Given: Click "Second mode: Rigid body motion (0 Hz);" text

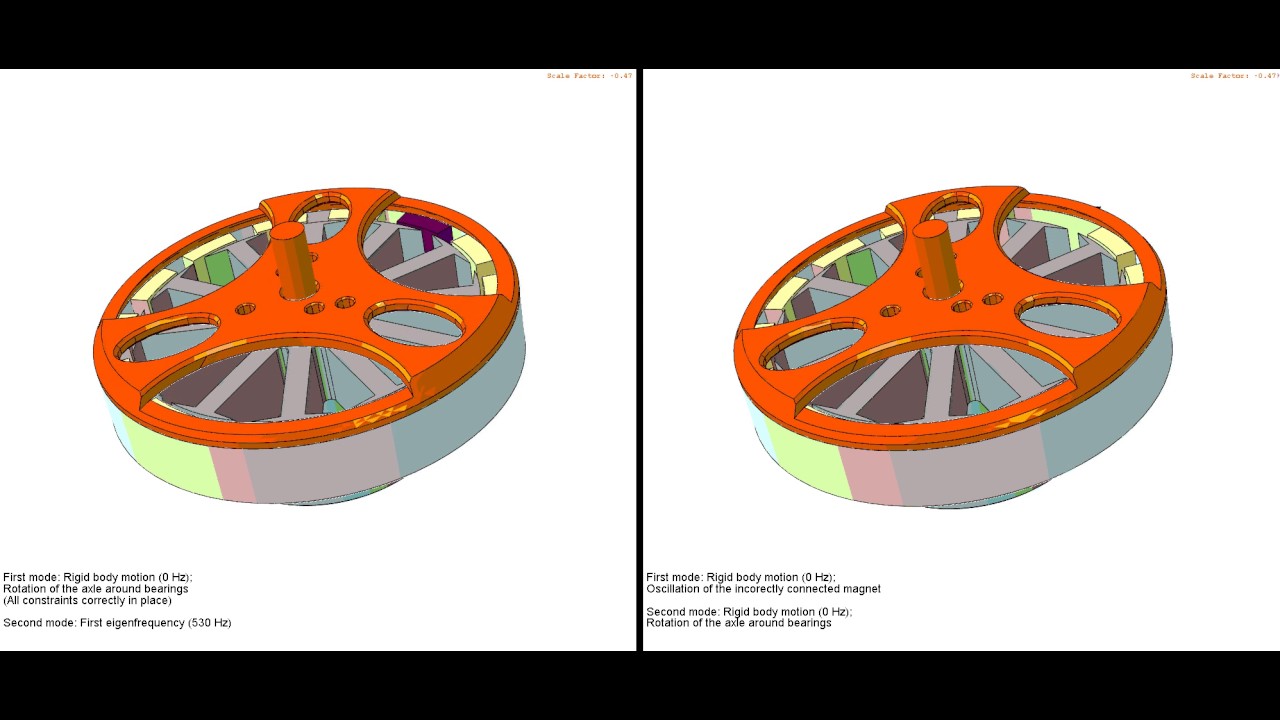Looking at the screenshot, I should pos(749,612).
